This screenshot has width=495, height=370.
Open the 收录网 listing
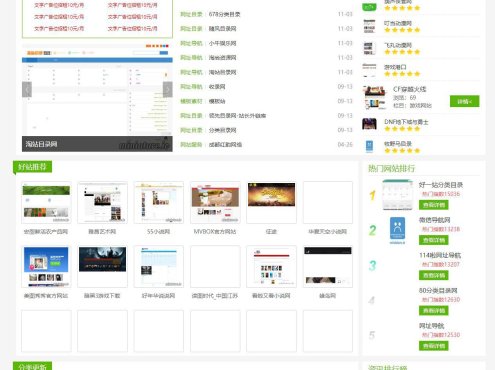pos(217,87)
